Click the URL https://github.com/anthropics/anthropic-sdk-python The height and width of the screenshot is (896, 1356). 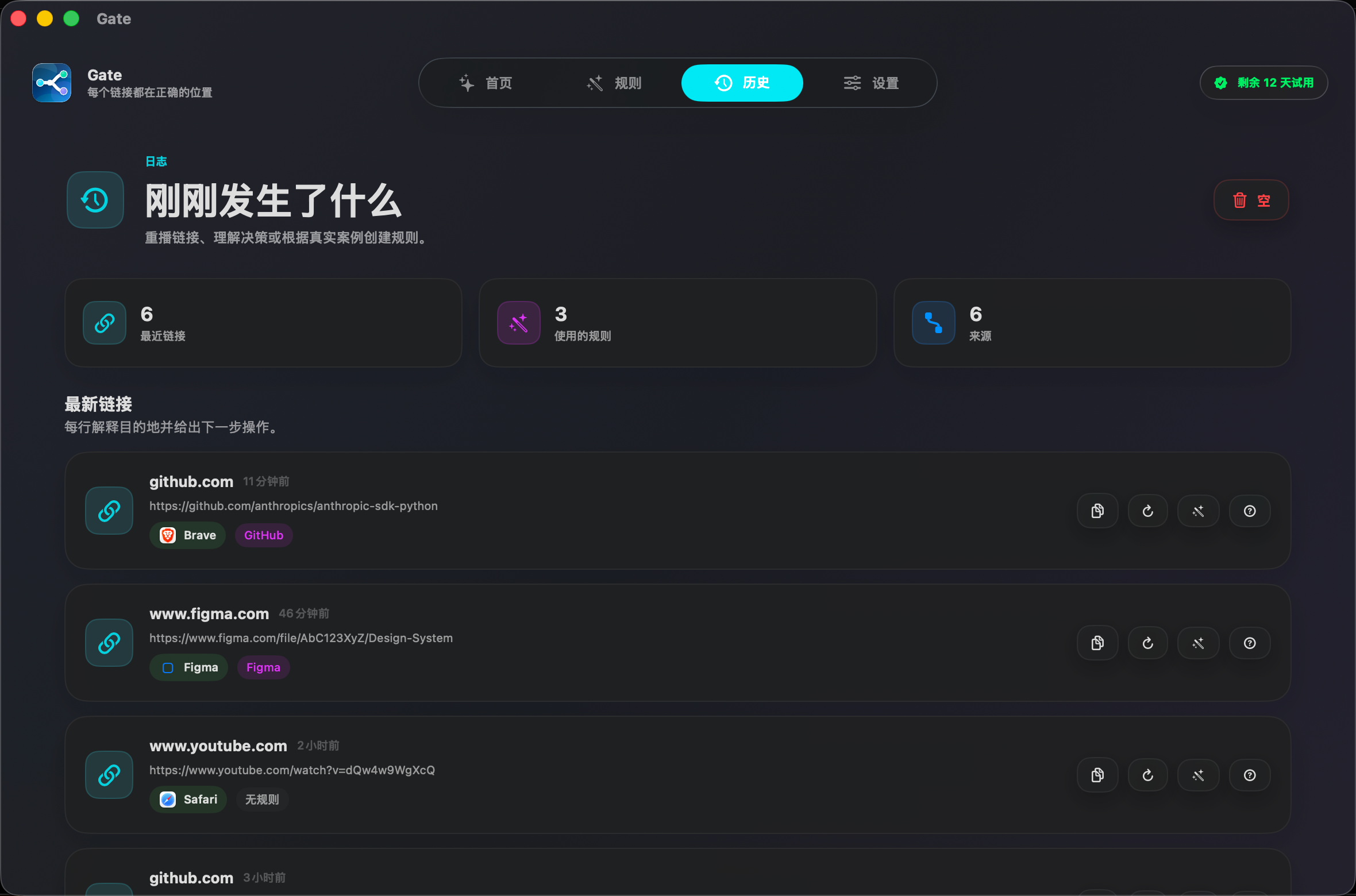coord(294,506)
